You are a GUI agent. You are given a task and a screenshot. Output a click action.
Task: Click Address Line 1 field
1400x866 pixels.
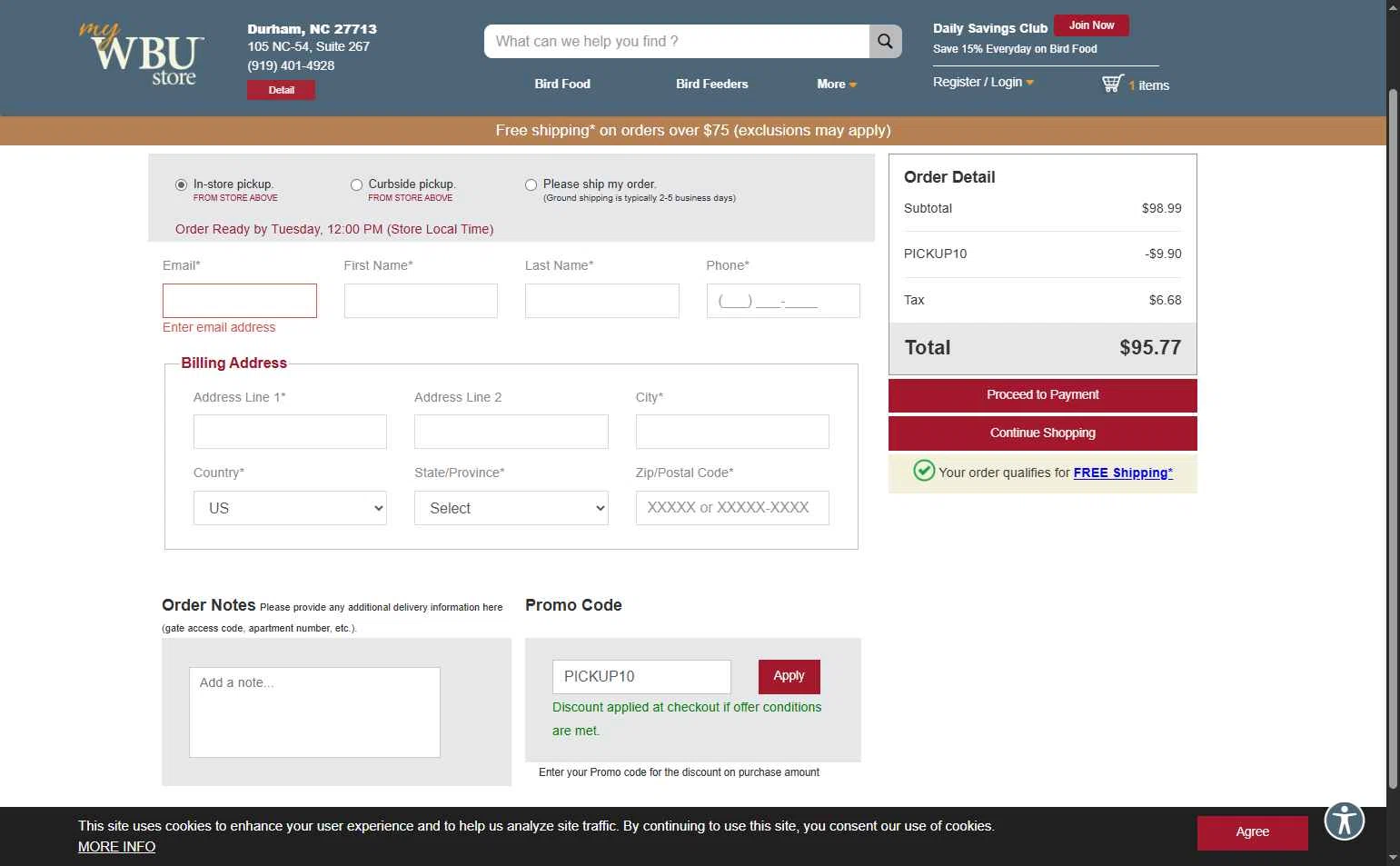point(290,432)
